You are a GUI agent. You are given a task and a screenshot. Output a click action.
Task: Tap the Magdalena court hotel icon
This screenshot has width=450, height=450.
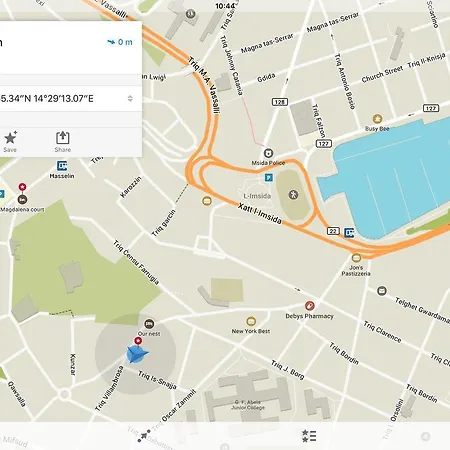coord(22,199)
